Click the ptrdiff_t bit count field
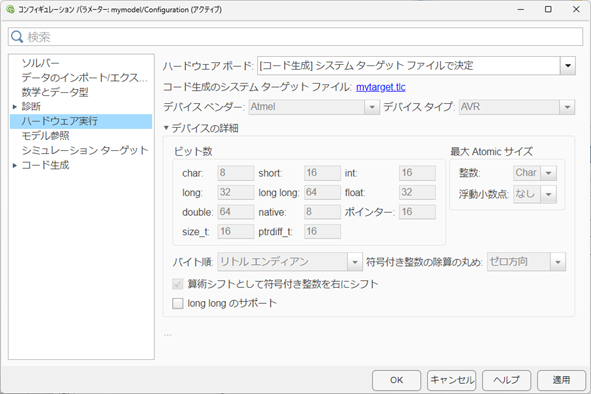 [x=323, y=231]
